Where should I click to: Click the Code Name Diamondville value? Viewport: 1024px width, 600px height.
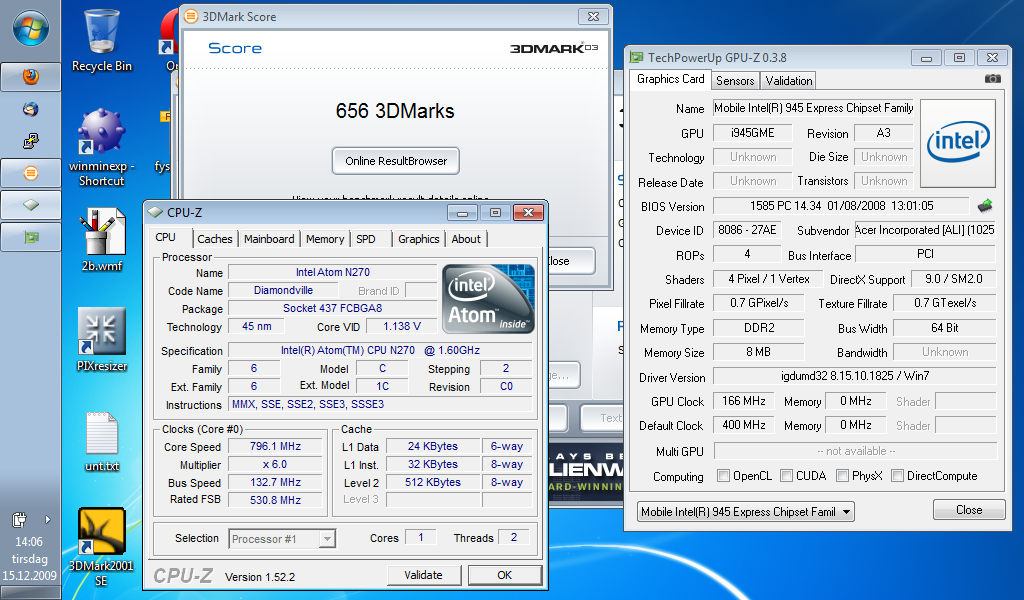point(283,291)
